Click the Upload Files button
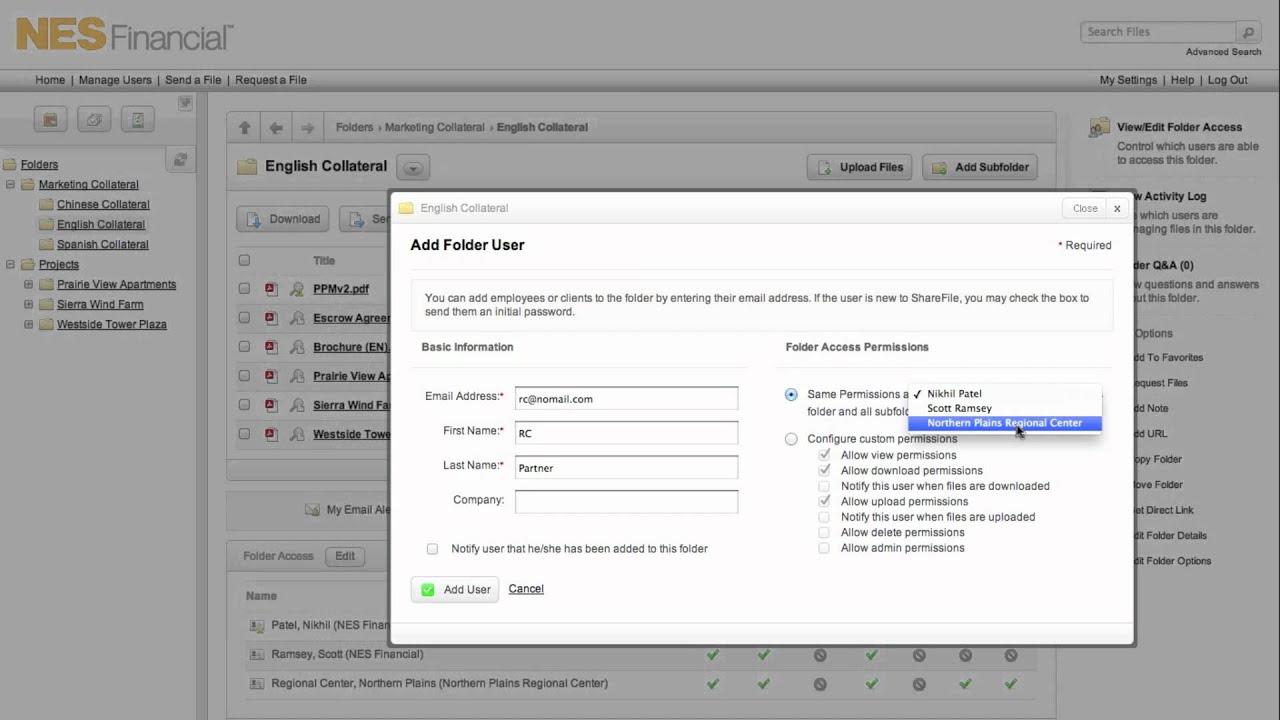 tap(861, 168)
